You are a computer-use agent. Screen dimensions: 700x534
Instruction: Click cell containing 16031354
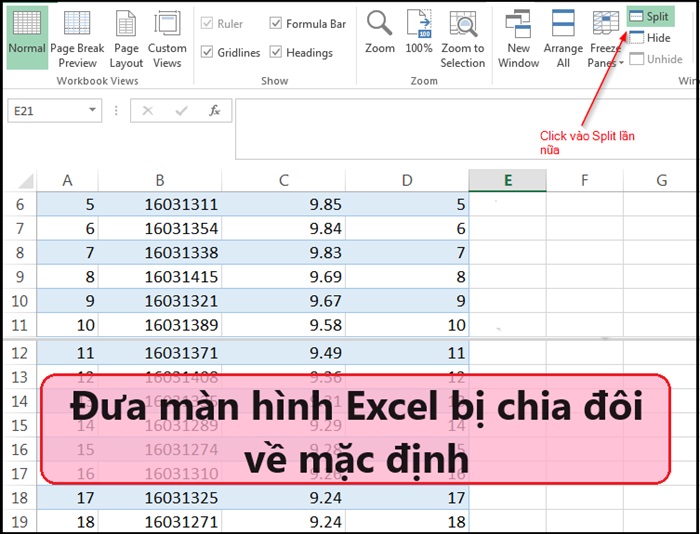160,229
